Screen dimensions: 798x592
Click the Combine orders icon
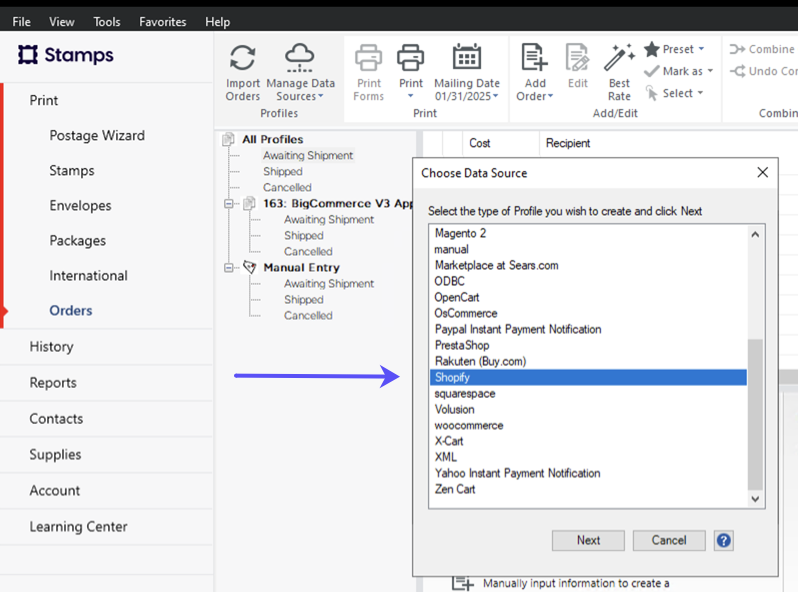[737, 49]
